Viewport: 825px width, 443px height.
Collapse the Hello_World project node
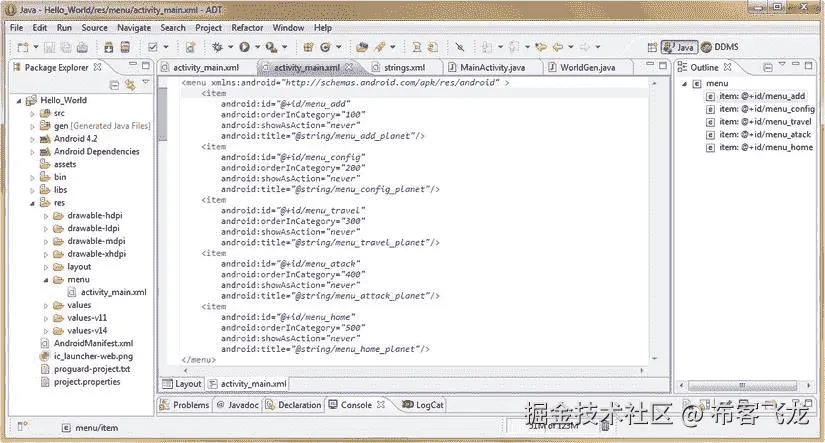tap(19, 100)
